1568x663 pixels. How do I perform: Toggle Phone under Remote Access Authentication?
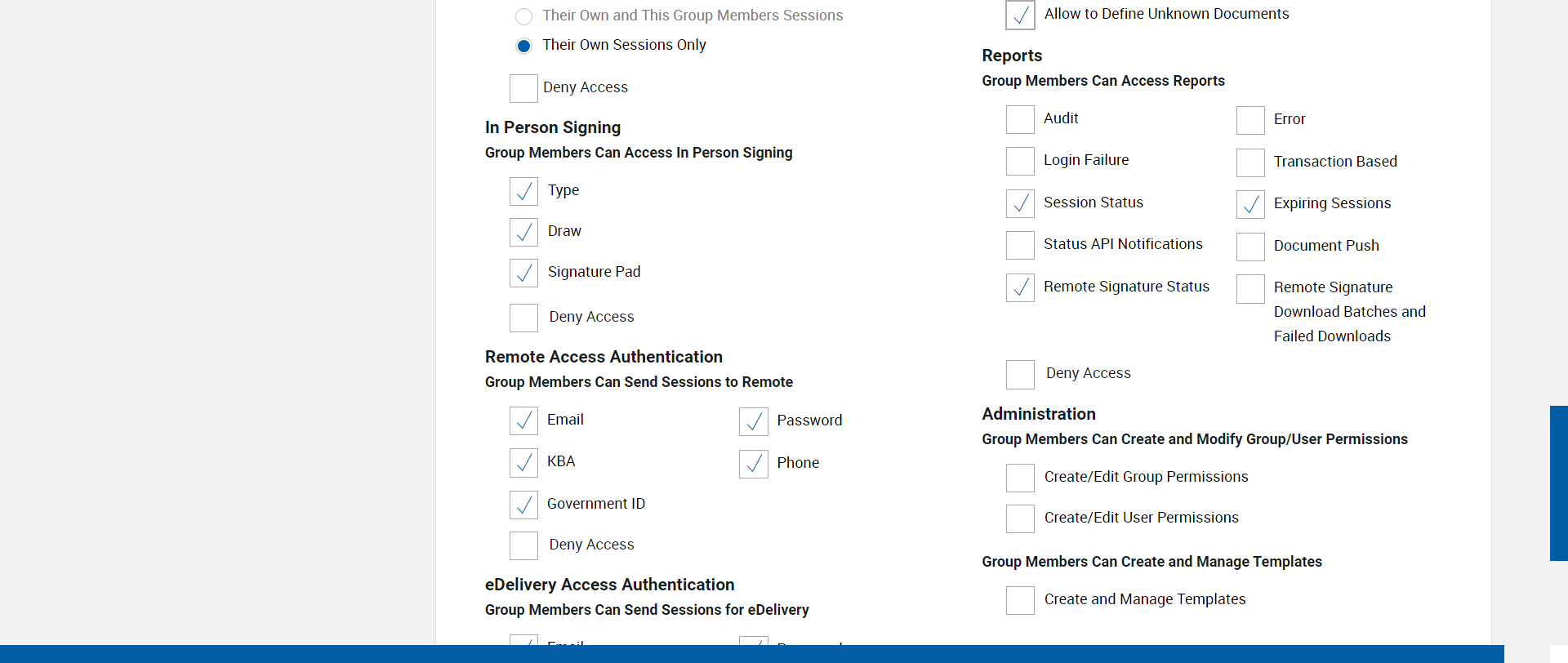click(753, 464)
